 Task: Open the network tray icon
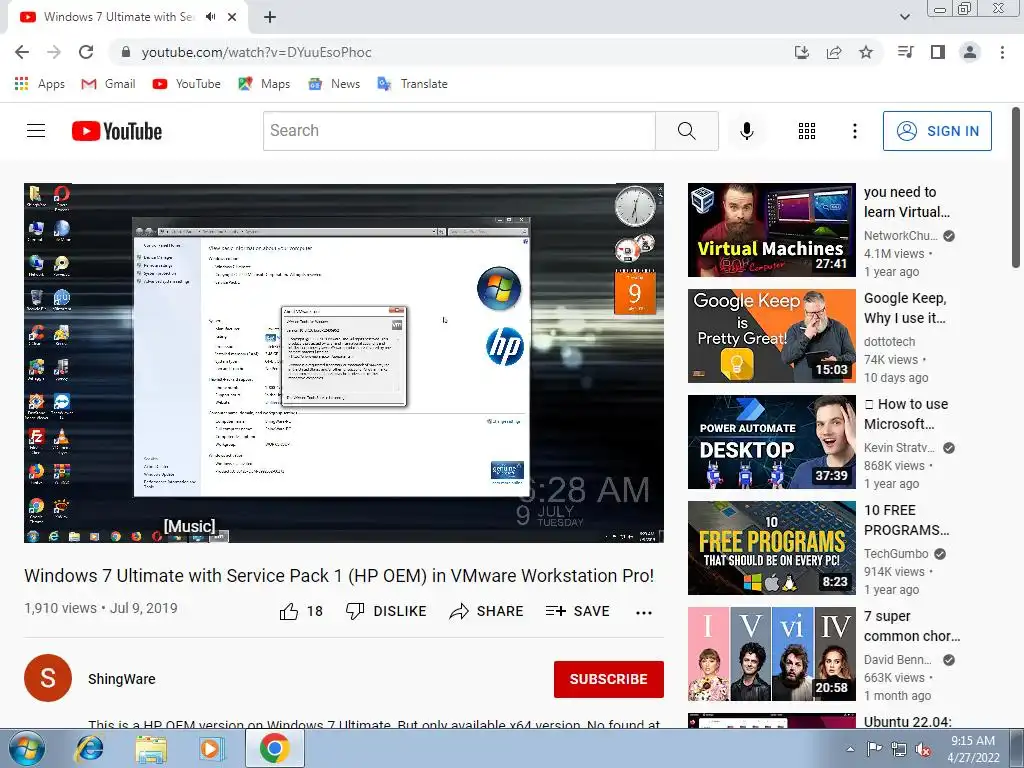pyautogui.click(x=899, y=749)
